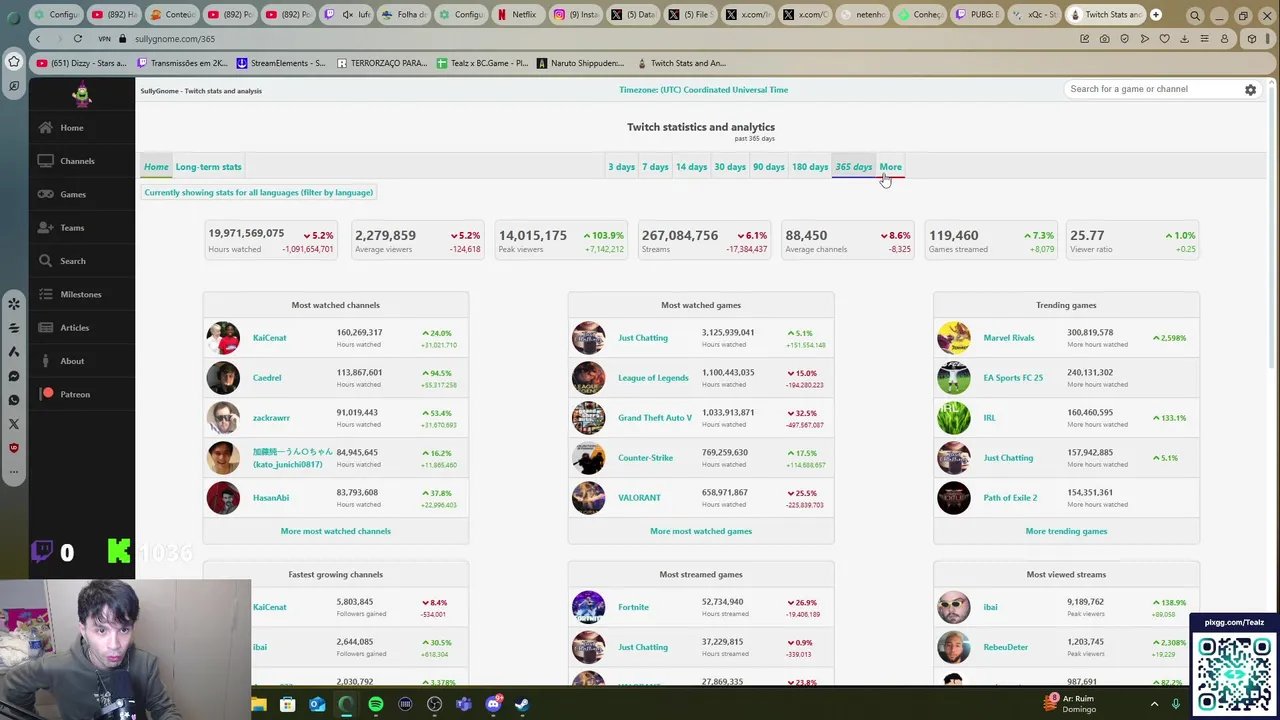Open the Patreon sidebar link
This screenshot has height=720, width=1280.
[74, 394]
